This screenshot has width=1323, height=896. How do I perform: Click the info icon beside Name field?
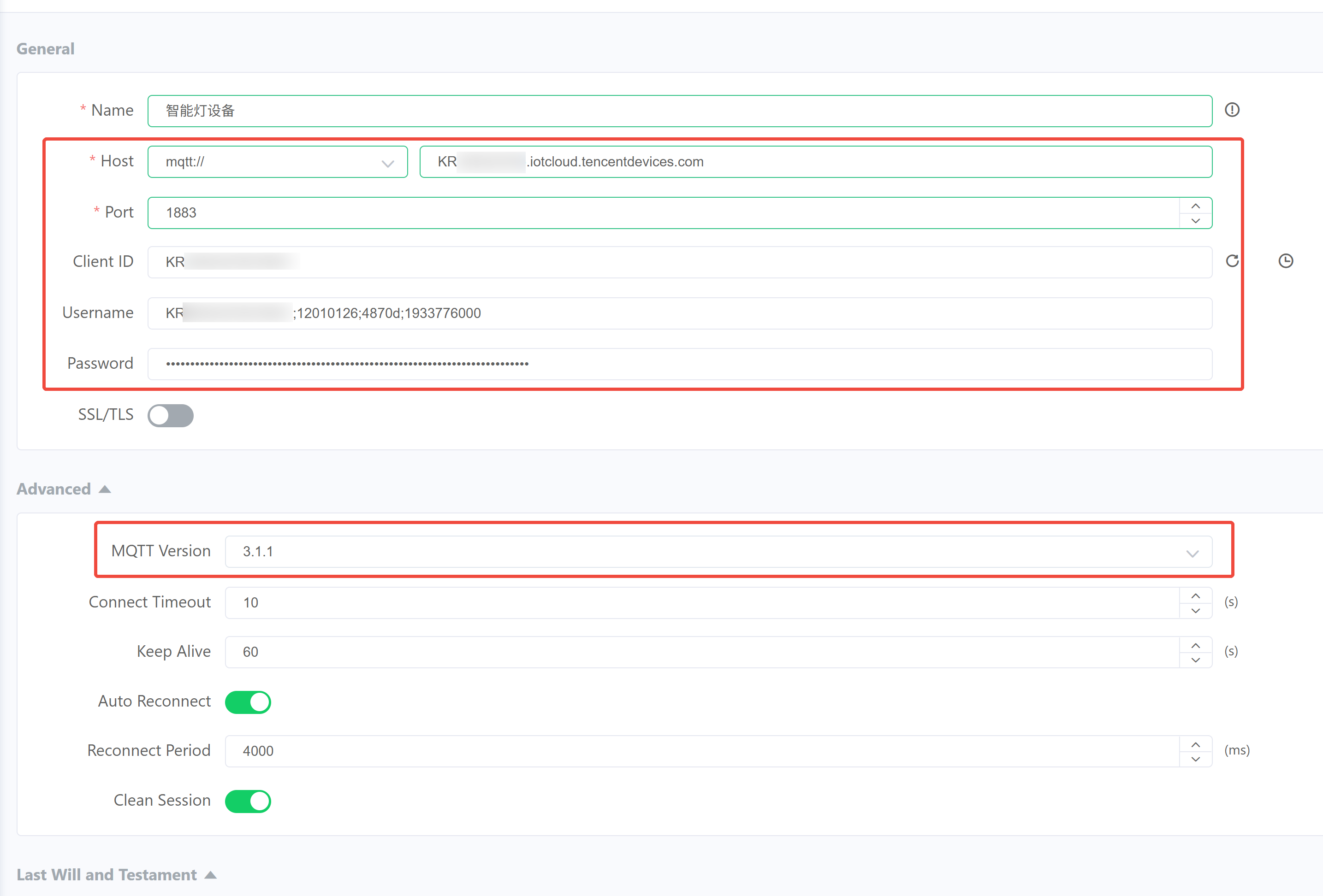[x=1232, y=110]
